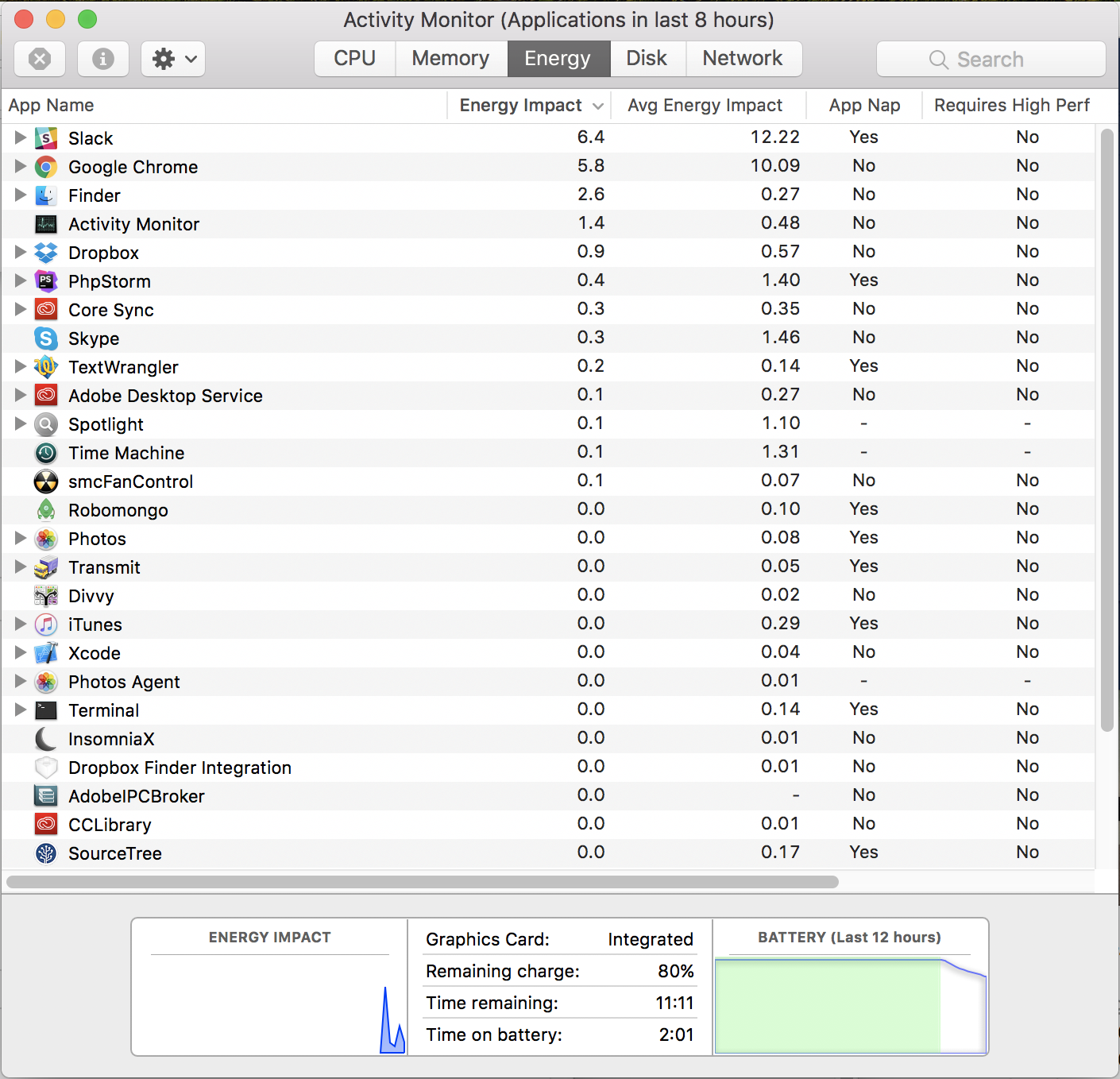The image size is (1120, 1079).
Task: Click the Spotlight magnifier icon
Action: (x=46, y=424)
